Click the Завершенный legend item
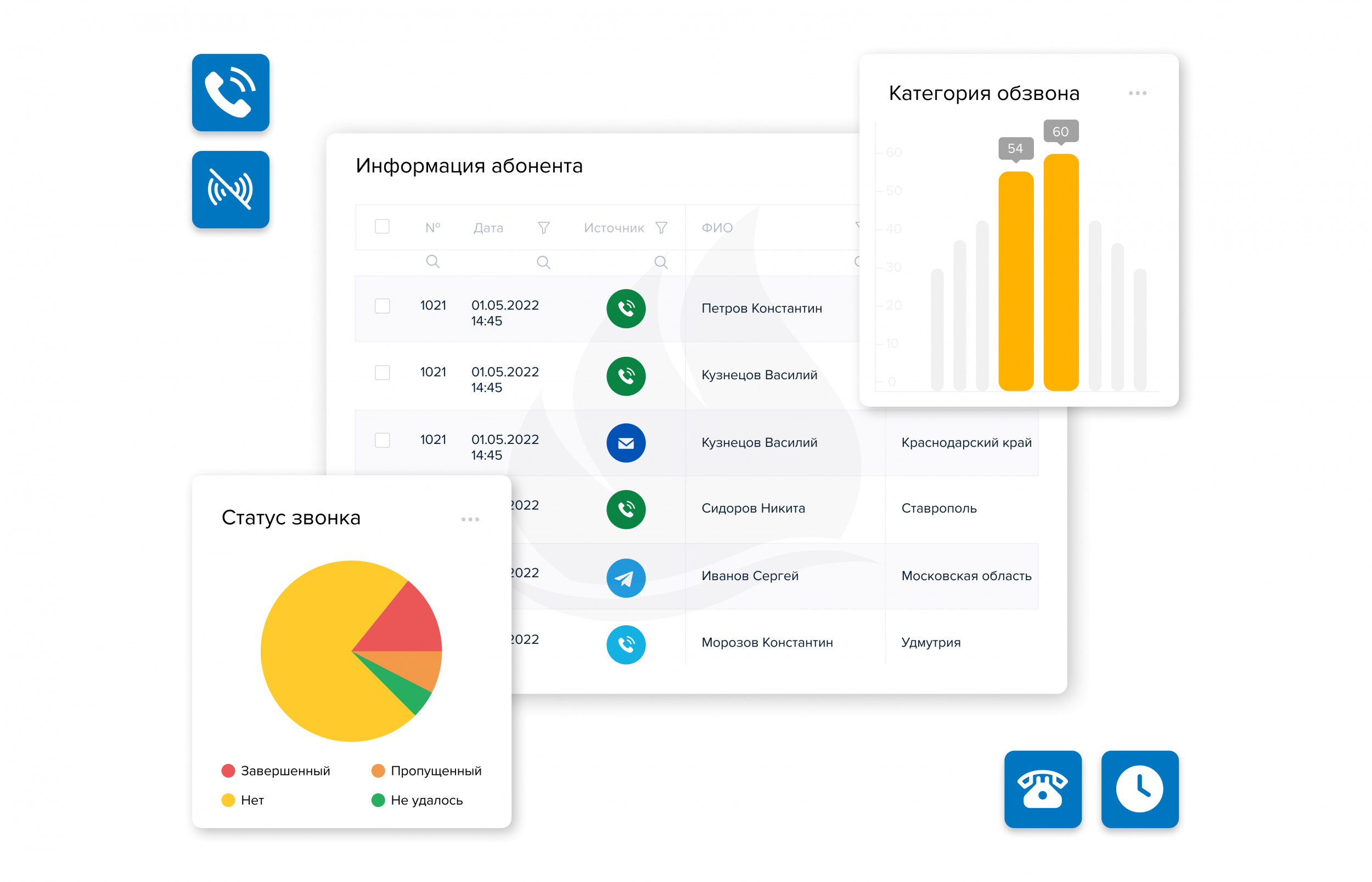 [275, 771]
